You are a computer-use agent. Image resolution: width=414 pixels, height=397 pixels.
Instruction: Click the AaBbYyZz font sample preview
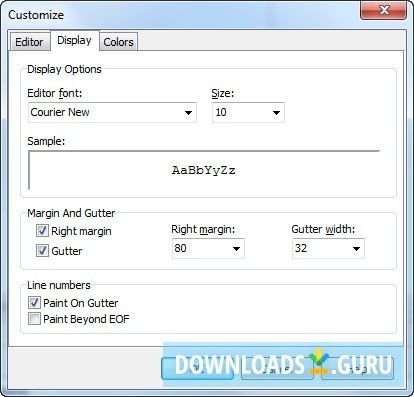pos(204,170)
